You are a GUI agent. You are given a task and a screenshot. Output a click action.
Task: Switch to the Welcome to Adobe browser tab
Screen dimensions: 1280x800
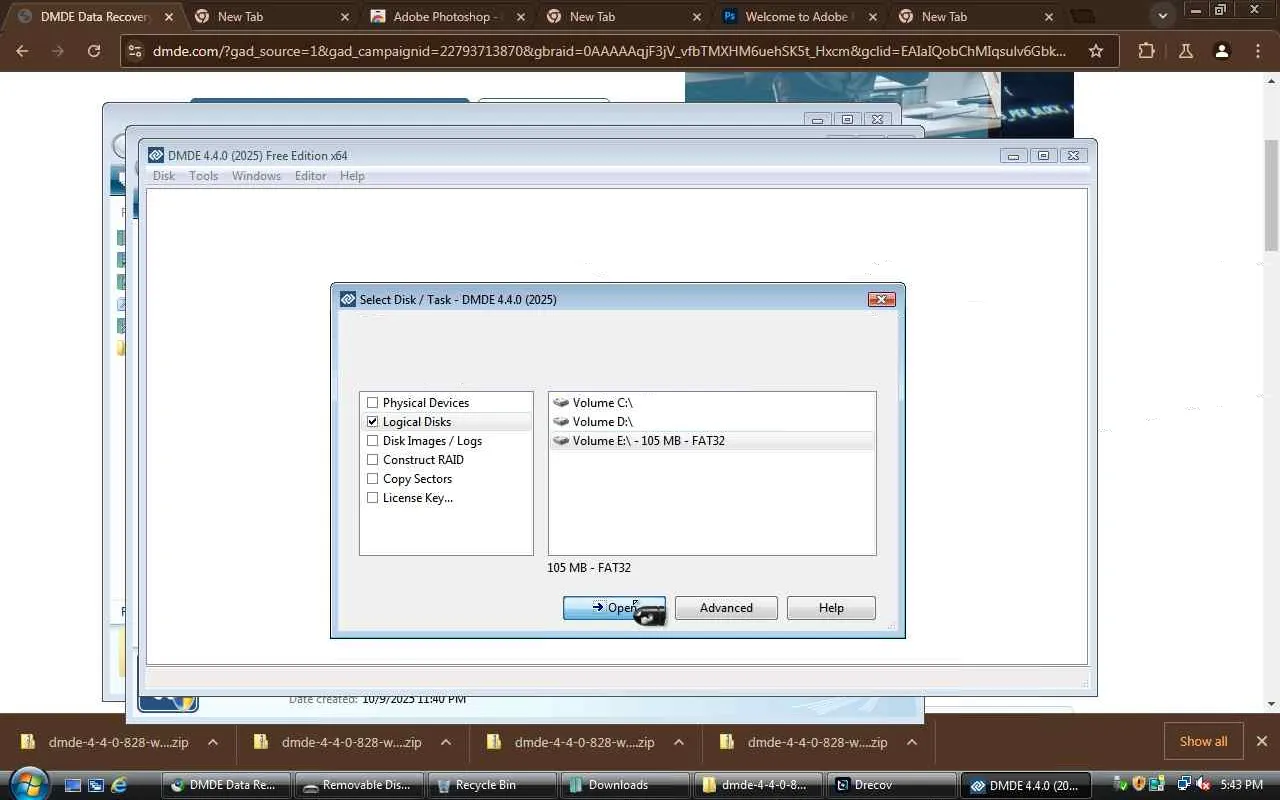point(798,17)
